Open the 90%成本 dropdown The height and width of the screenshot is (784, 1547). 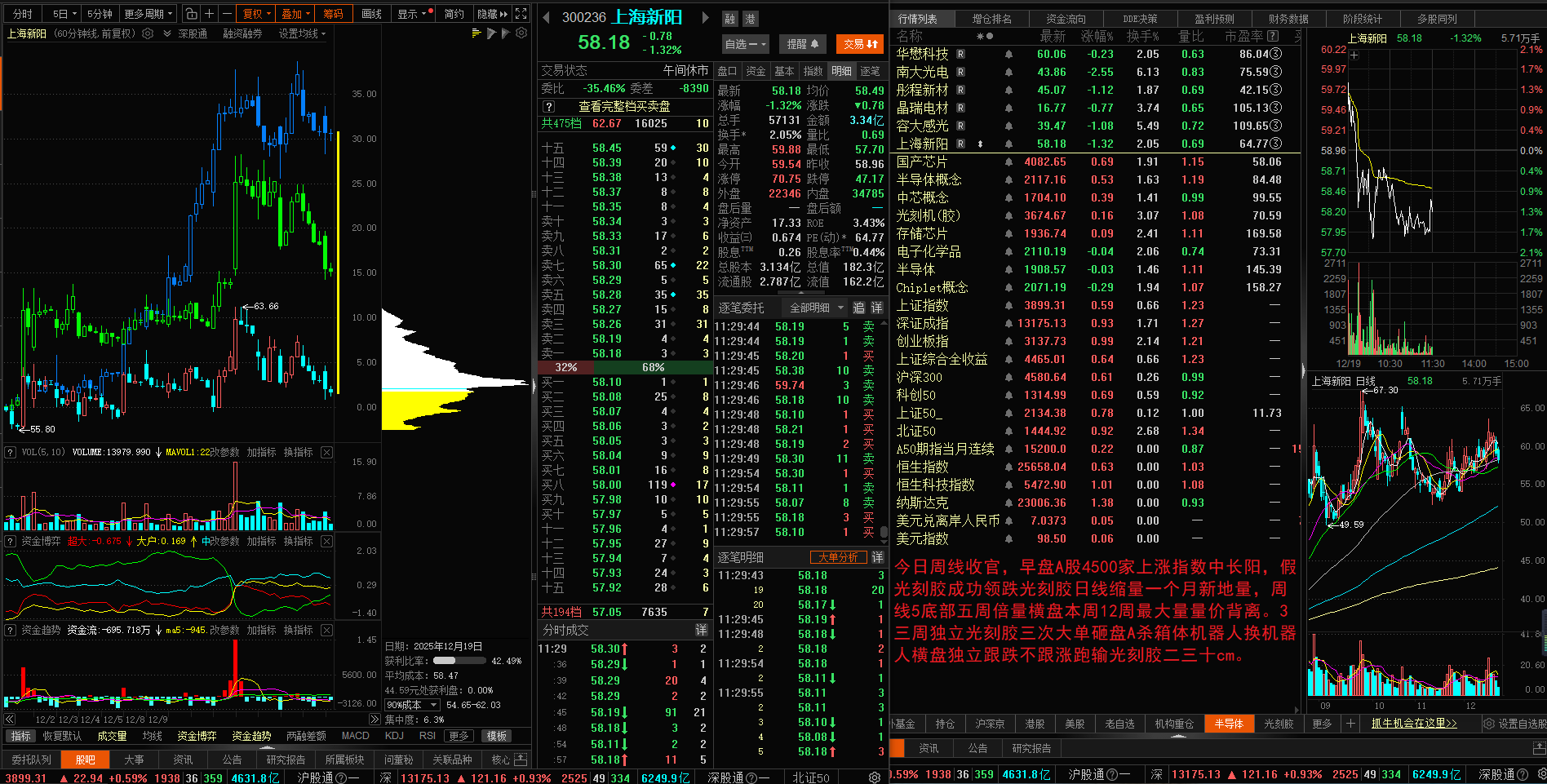tap(412, 705)
